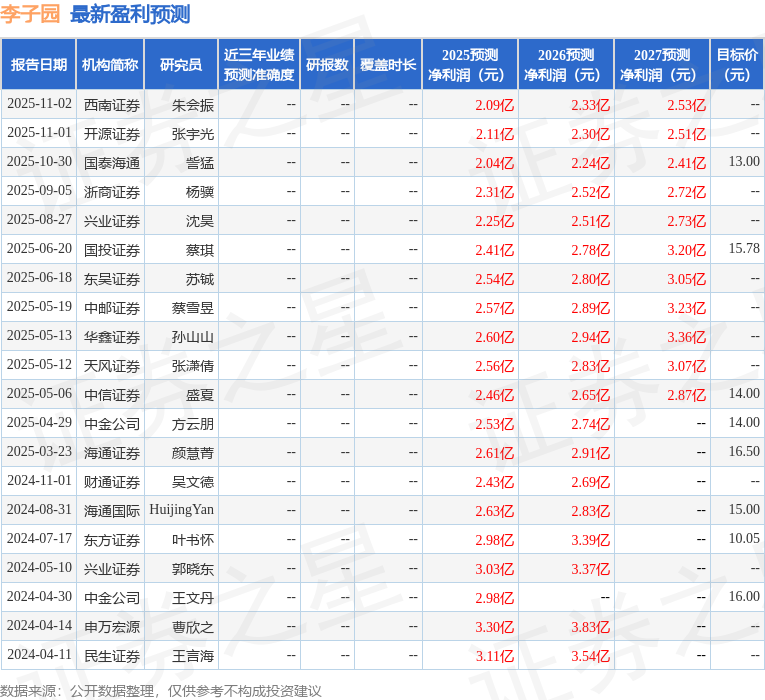The height and width of the screenshot is (700, 765).
Task: Click the 最新盈利预测 heading
Action: pyautogui.click(x=130, y=15)
